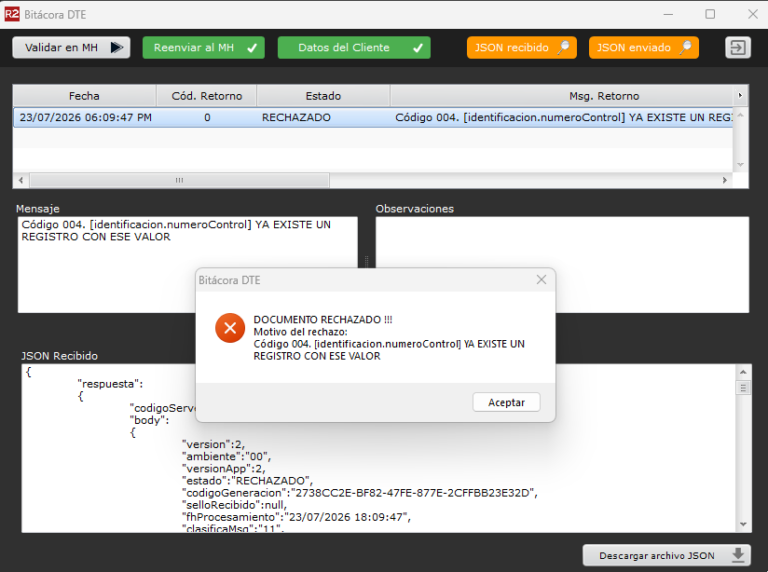This screenshot has height=572, width=768.
Task: Click the Estado column header
Action: coord(323,96)
